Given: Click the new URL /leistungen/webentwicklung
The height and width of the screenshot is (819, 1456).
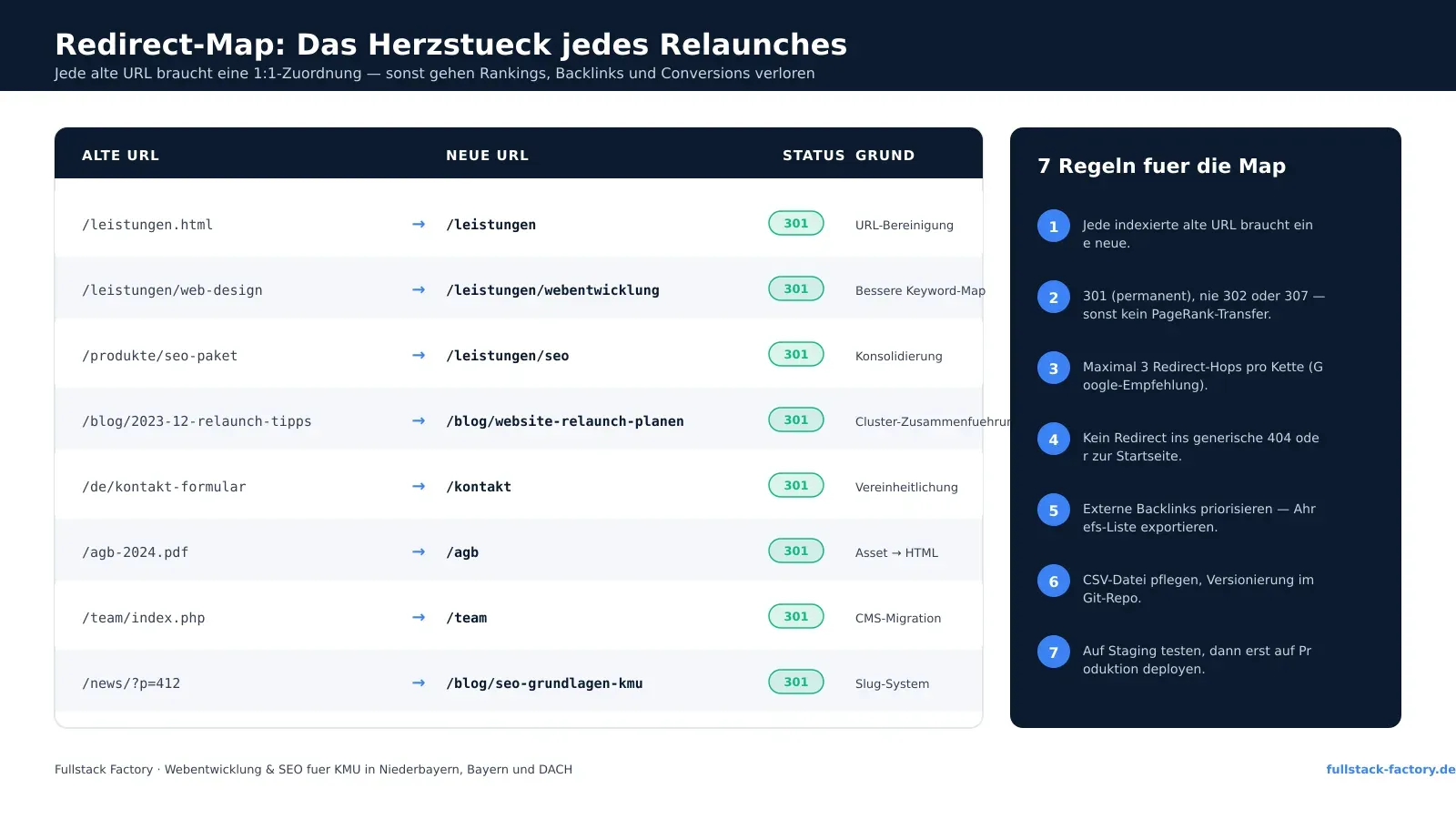Looking at the screenshot, I should [552, 290].
